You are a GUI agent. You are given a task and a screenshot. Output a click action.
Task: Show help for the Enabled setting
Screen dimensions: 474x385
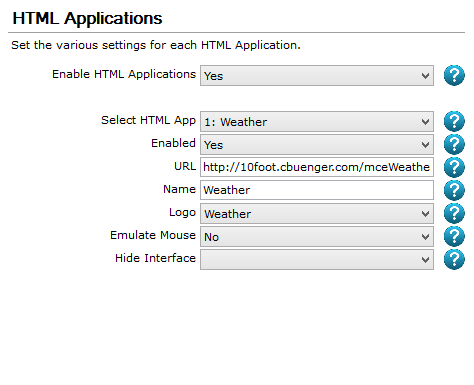(x=454, y=144)
